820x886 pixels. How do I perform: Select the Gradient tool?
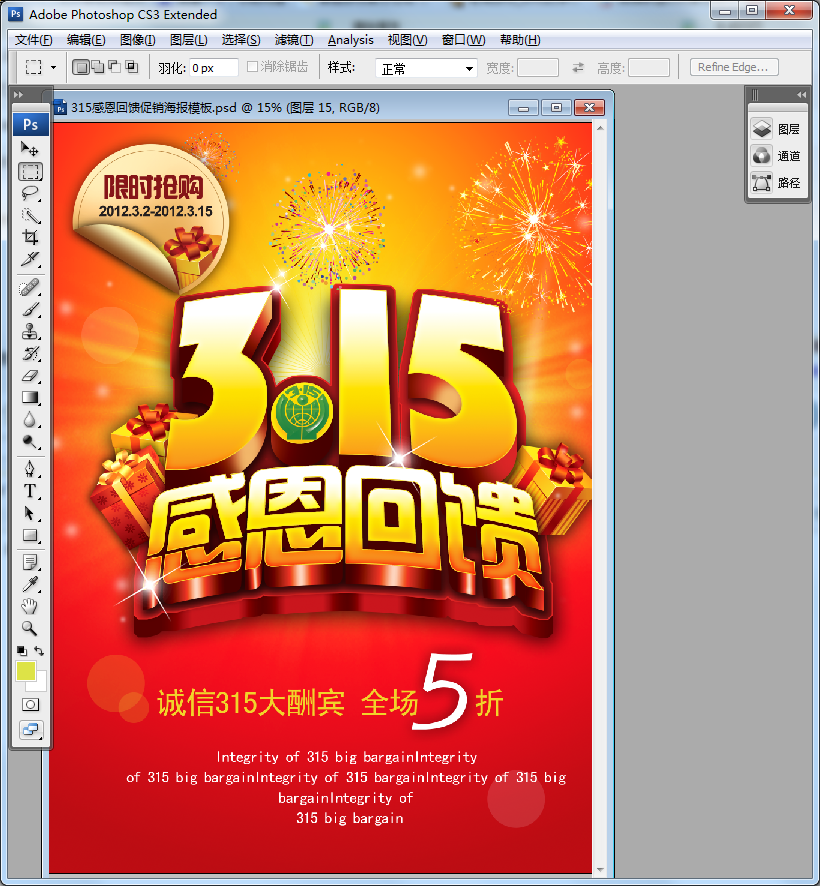[30, 398]
